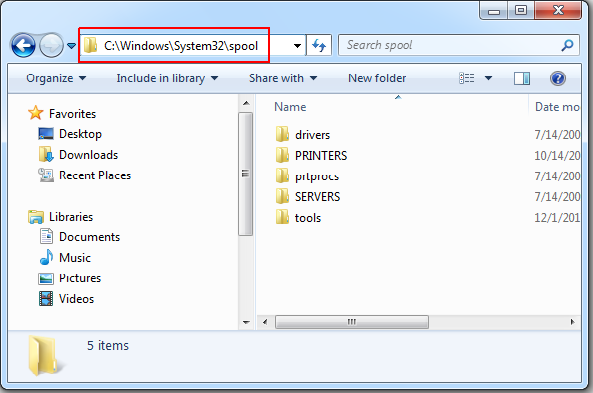Screen dimensions: 593x393
Task: Click the Forward navigation arrow button
Action: tap(51, 46)
